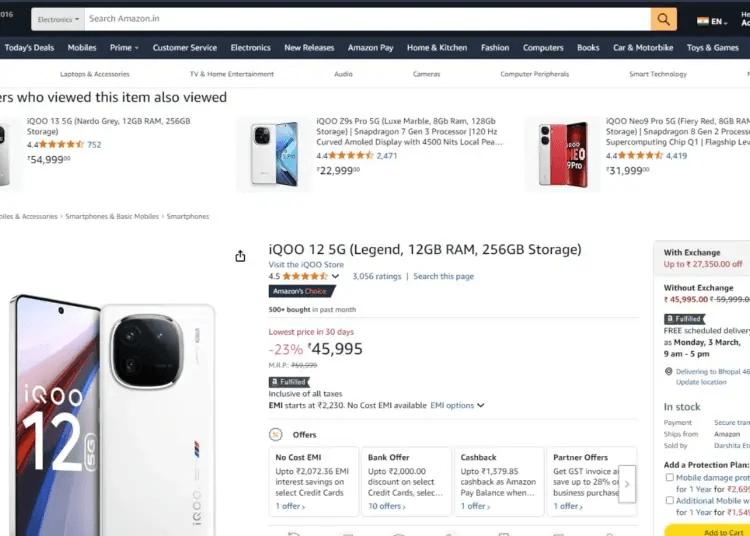The width and height of the screenshot is (750, 536).
Task: Tick the Mobile damage protection checkbox
Action: tap(669, 477)
